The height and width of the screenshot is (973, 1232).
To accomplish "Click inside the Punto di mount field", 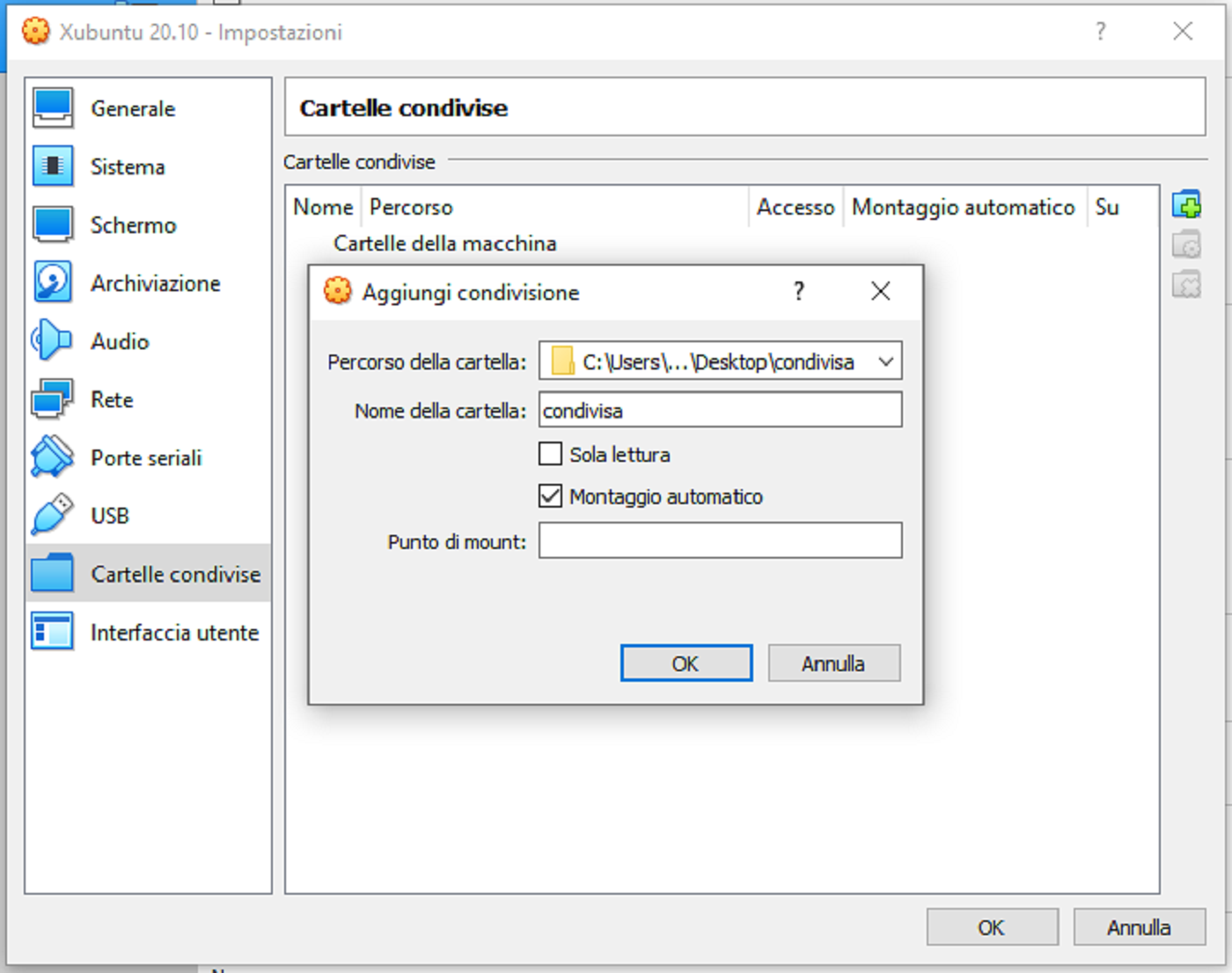I will [720, 539].
